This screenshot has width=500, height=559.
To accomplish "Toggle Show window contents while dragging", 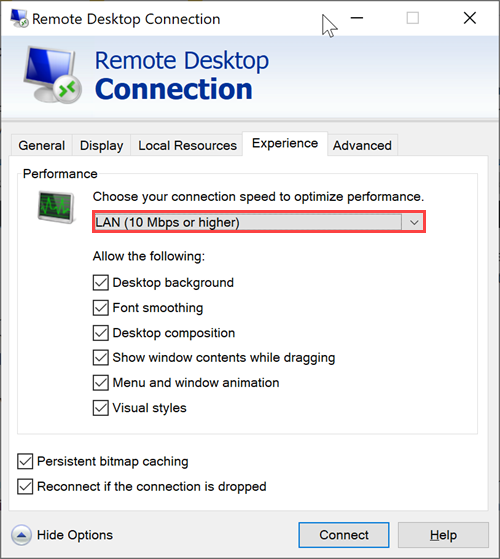I will coord(100,358).
